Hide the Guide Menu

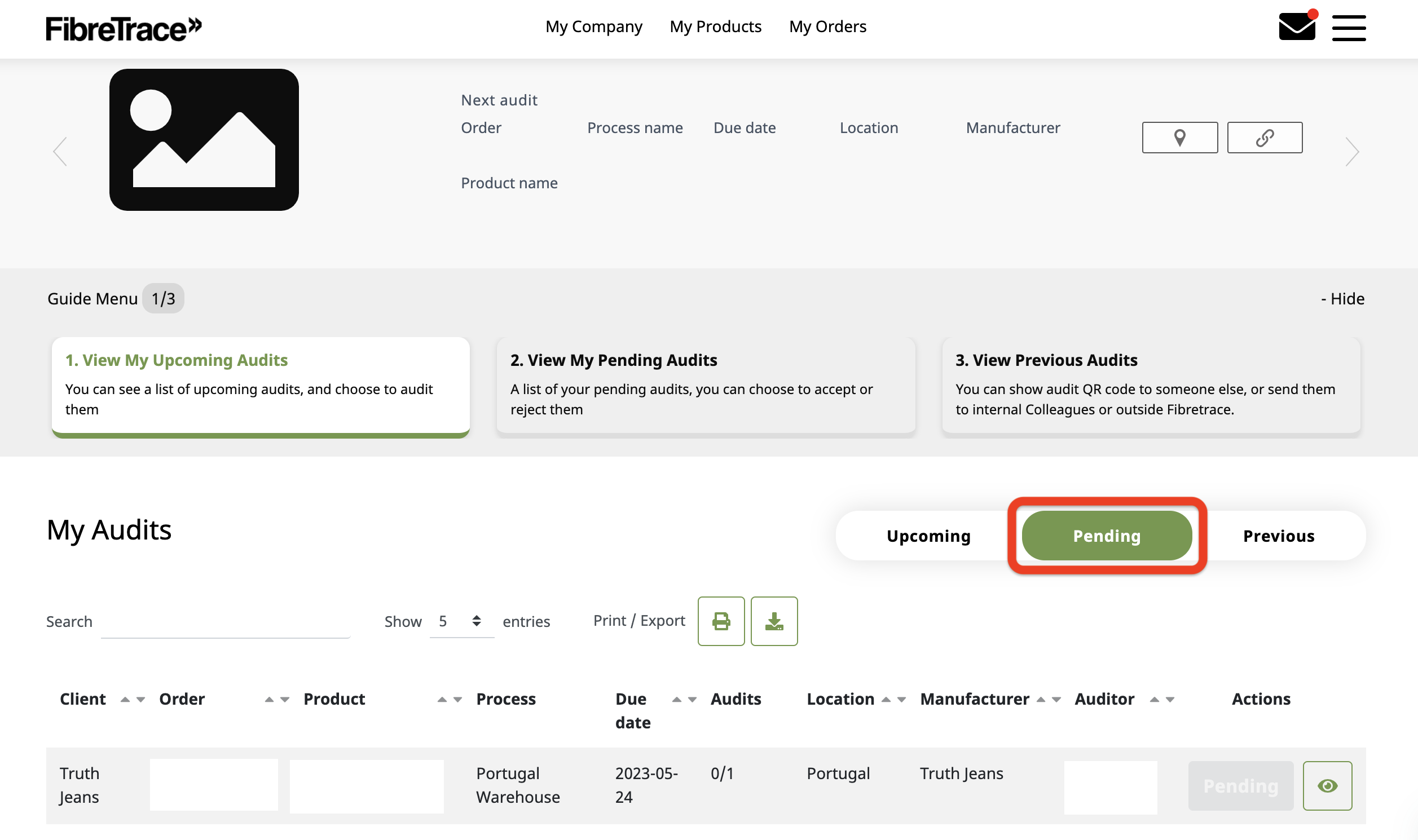1342,298
